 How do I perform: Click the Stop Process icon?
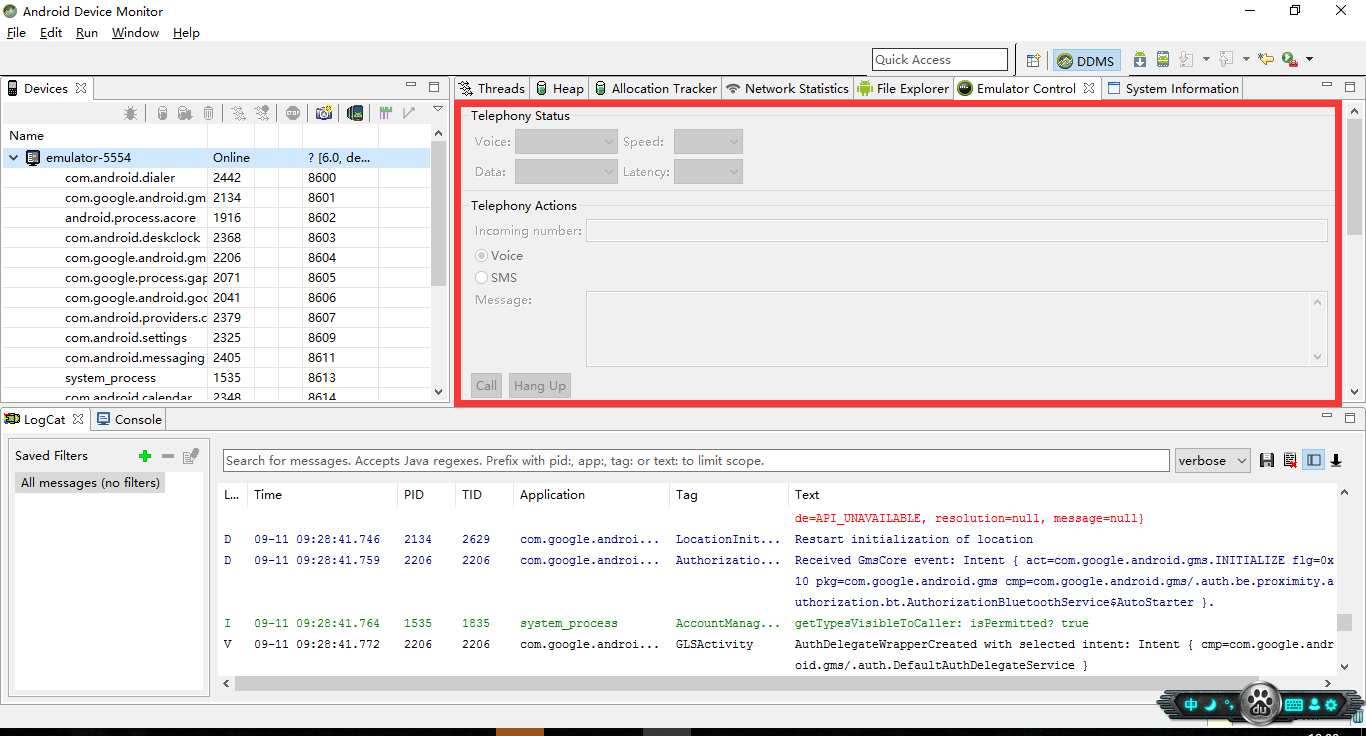tap(292, 114)
